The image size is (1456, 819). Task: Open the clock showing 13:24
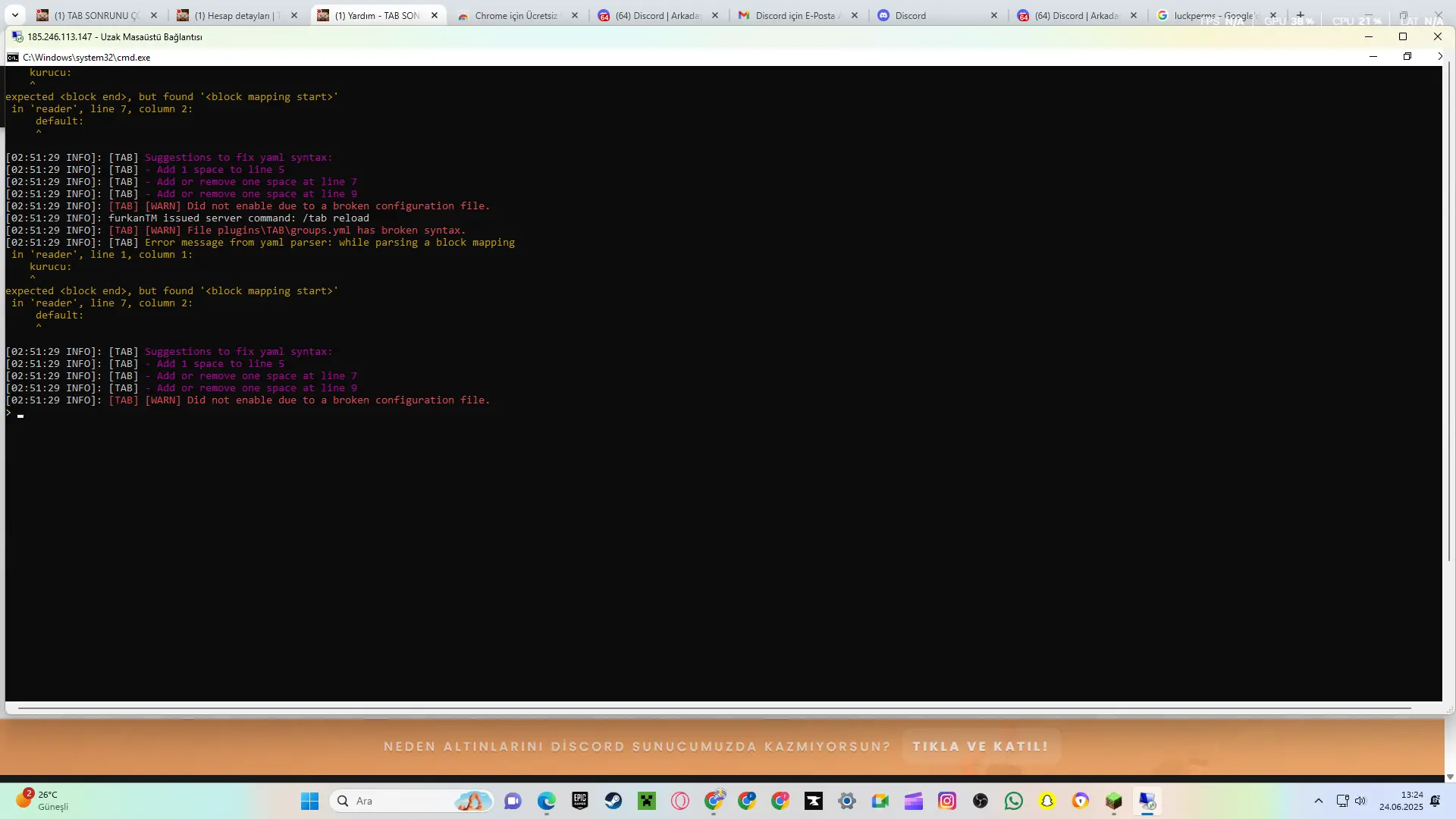[x=1401, y=801]
